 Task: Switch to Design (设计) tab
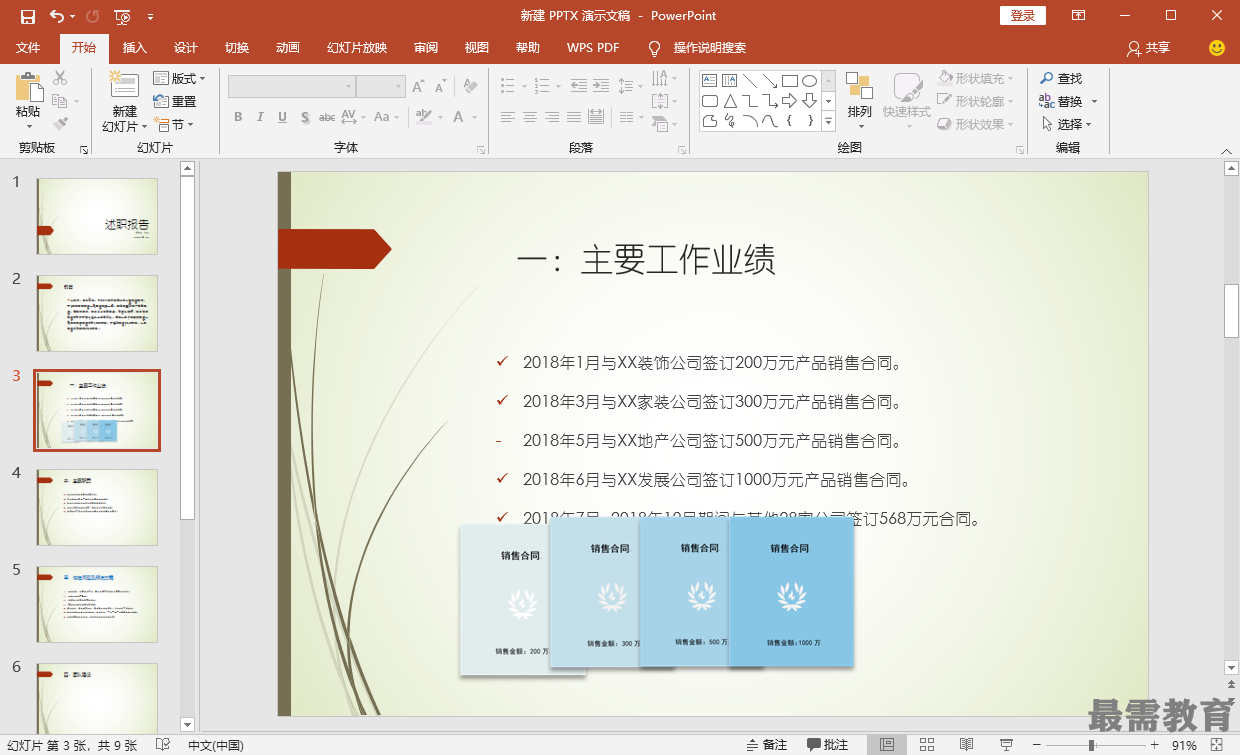point(186,48)
